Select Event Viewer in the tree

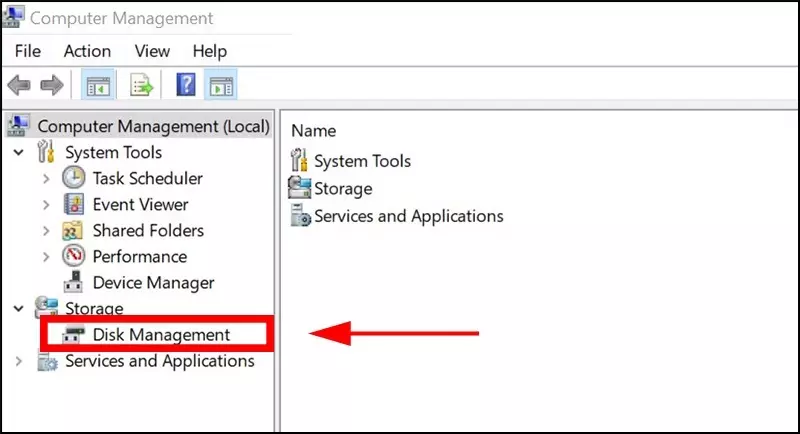[140, 205]
